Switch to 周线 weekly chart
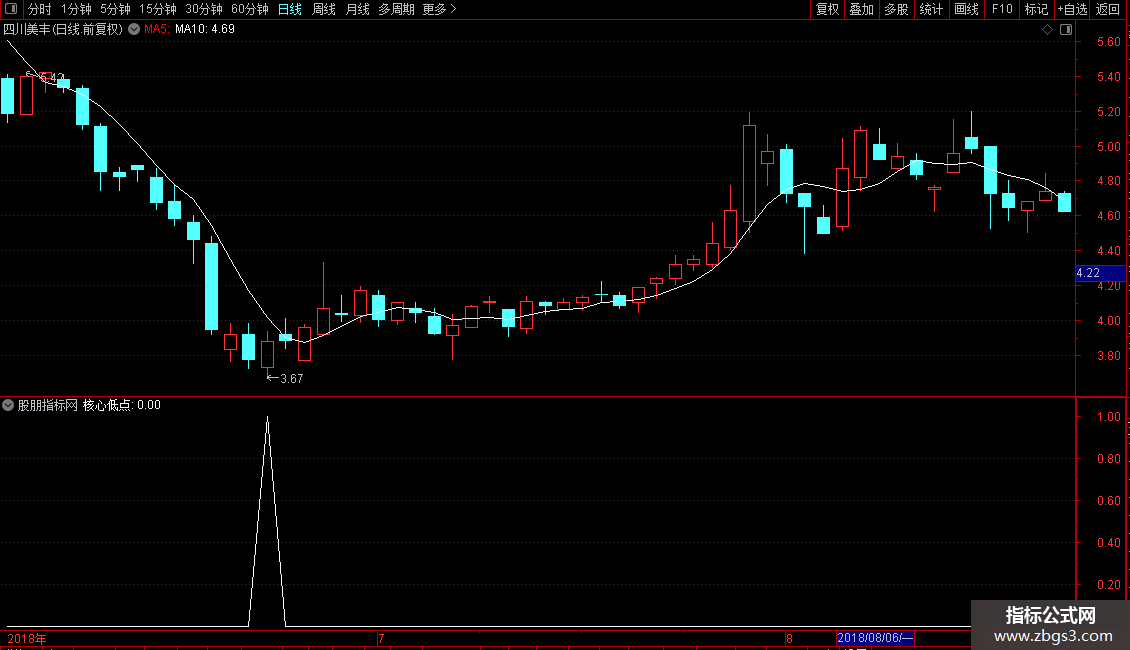The width and height of the screenshot is (1130, 650). point(324,9)
